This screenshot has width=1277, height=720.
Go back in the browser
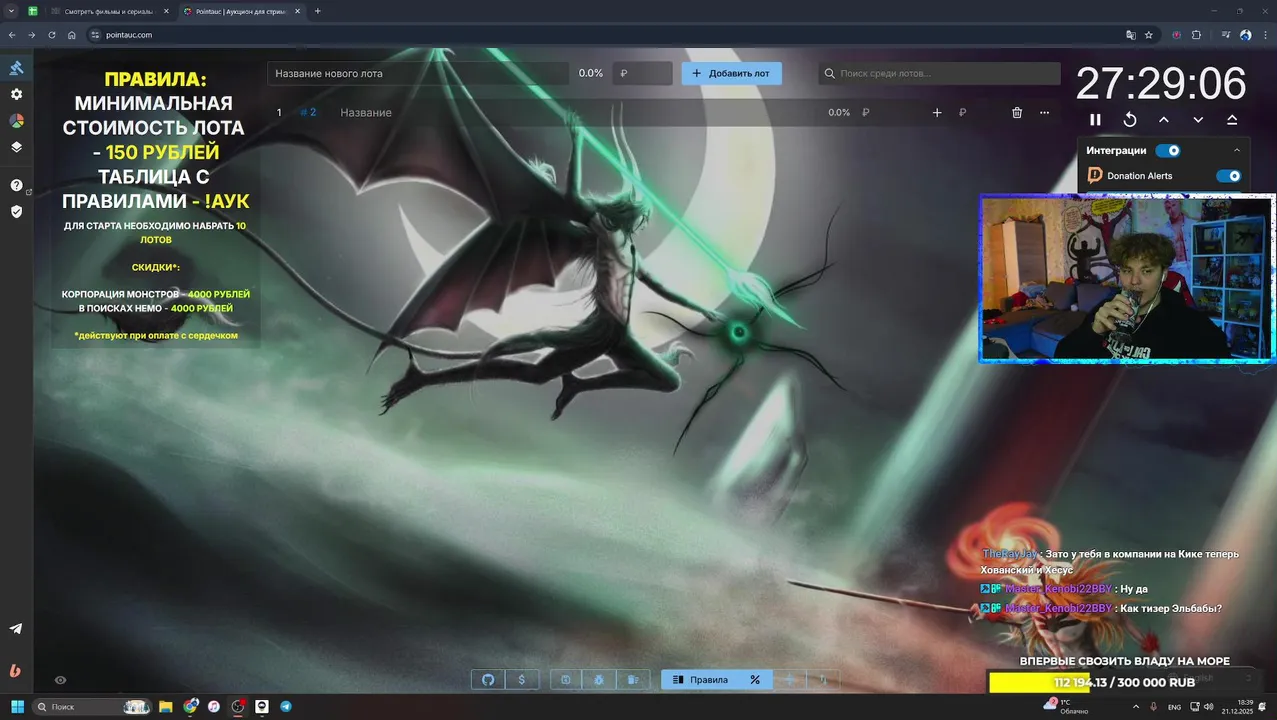[12, 35]
